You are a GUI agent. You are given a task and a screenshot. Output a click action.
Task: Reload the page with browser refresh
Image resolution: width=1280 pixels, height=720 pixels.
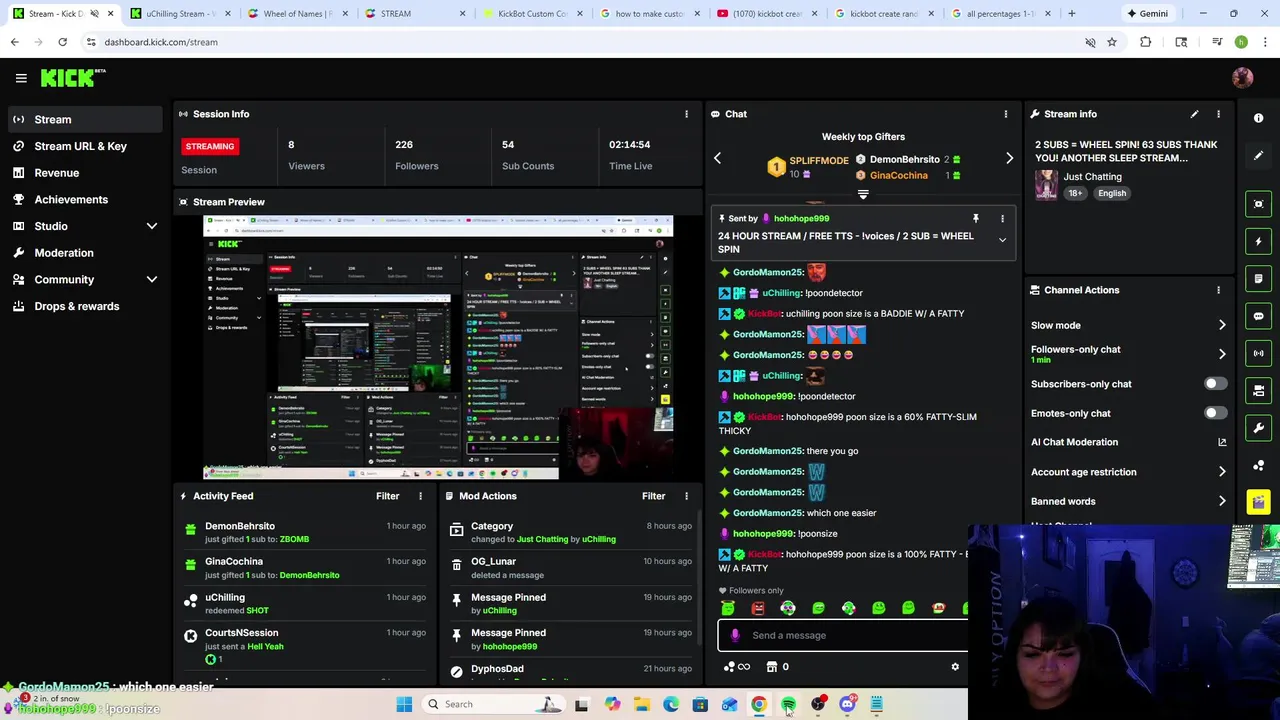tap(62, 42)
